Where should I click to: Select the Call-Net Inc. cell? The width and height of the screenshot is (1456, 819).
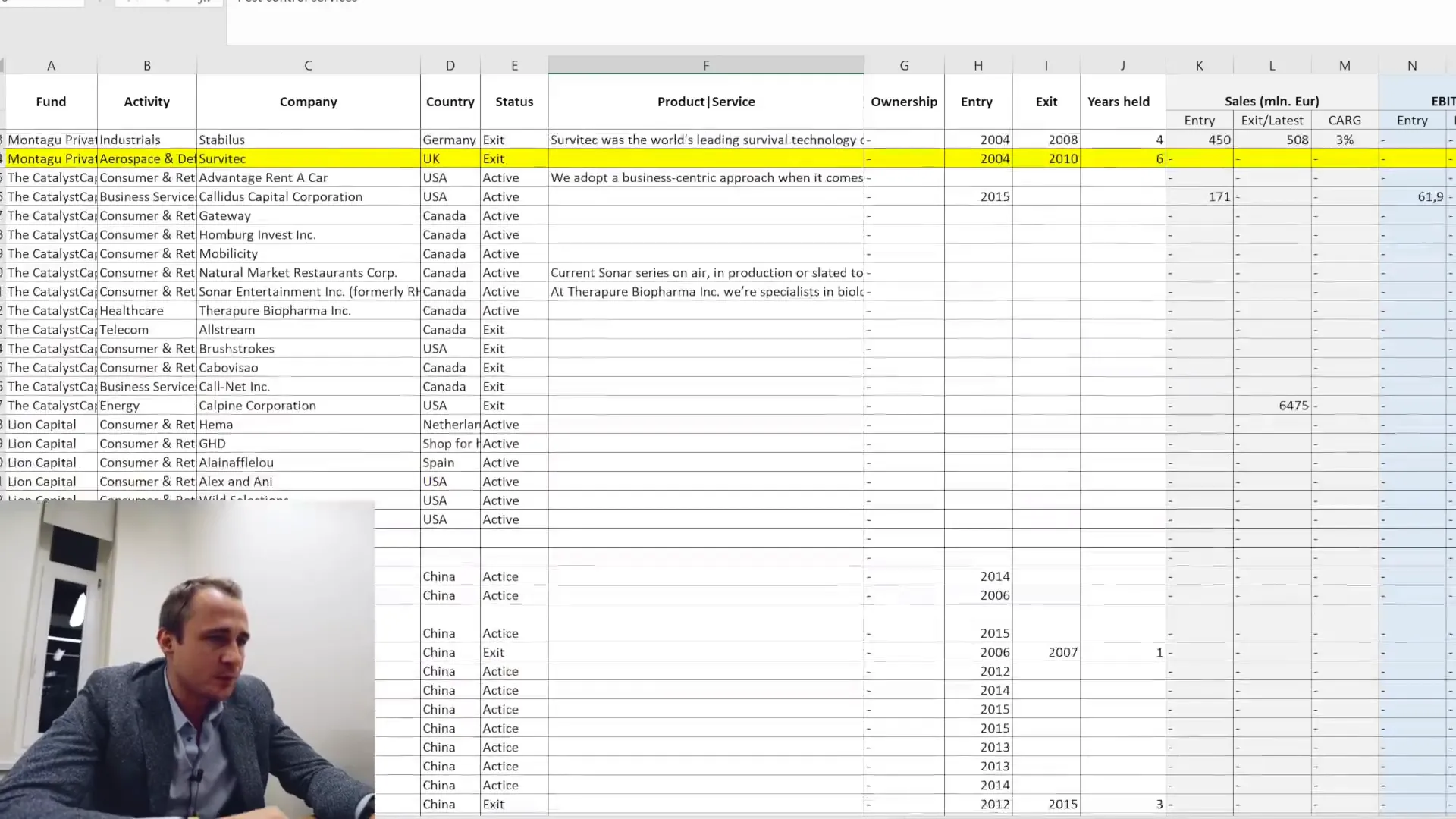click(x=308, y=386)
